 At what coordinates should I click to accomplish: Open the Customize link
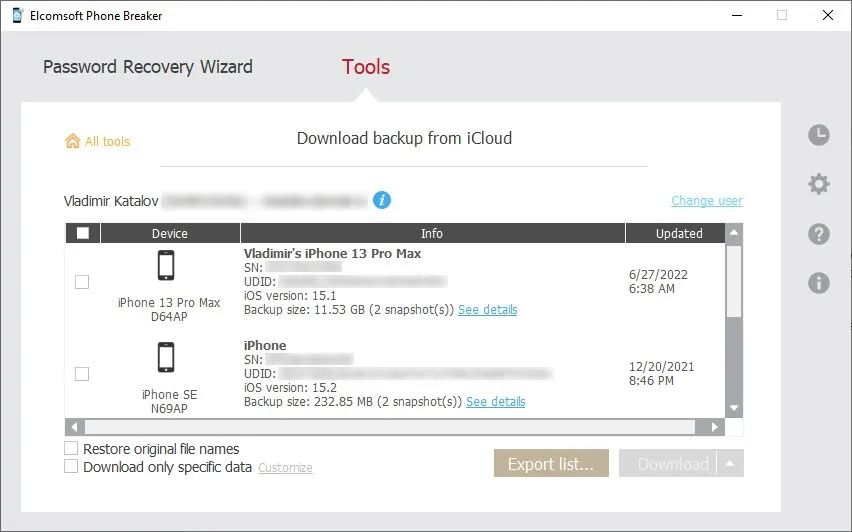click(285, 467)
